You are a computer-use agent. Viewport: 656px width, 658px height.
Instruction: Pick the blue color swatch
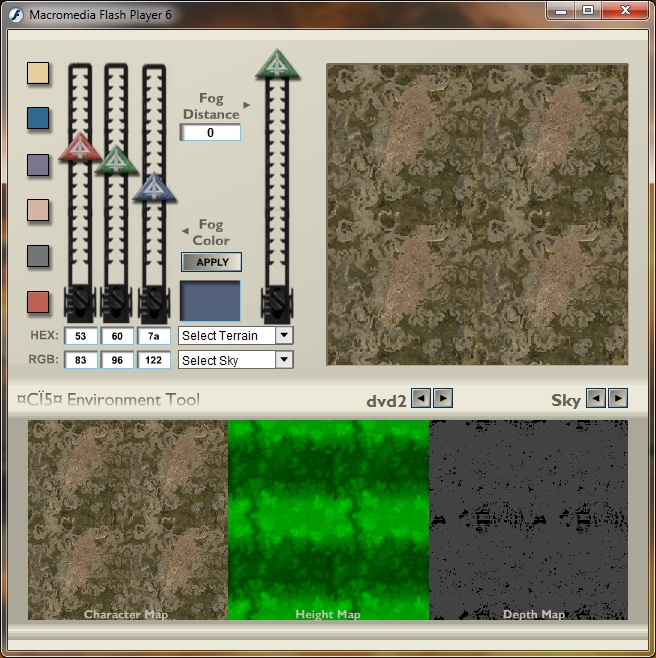point(38,118)
